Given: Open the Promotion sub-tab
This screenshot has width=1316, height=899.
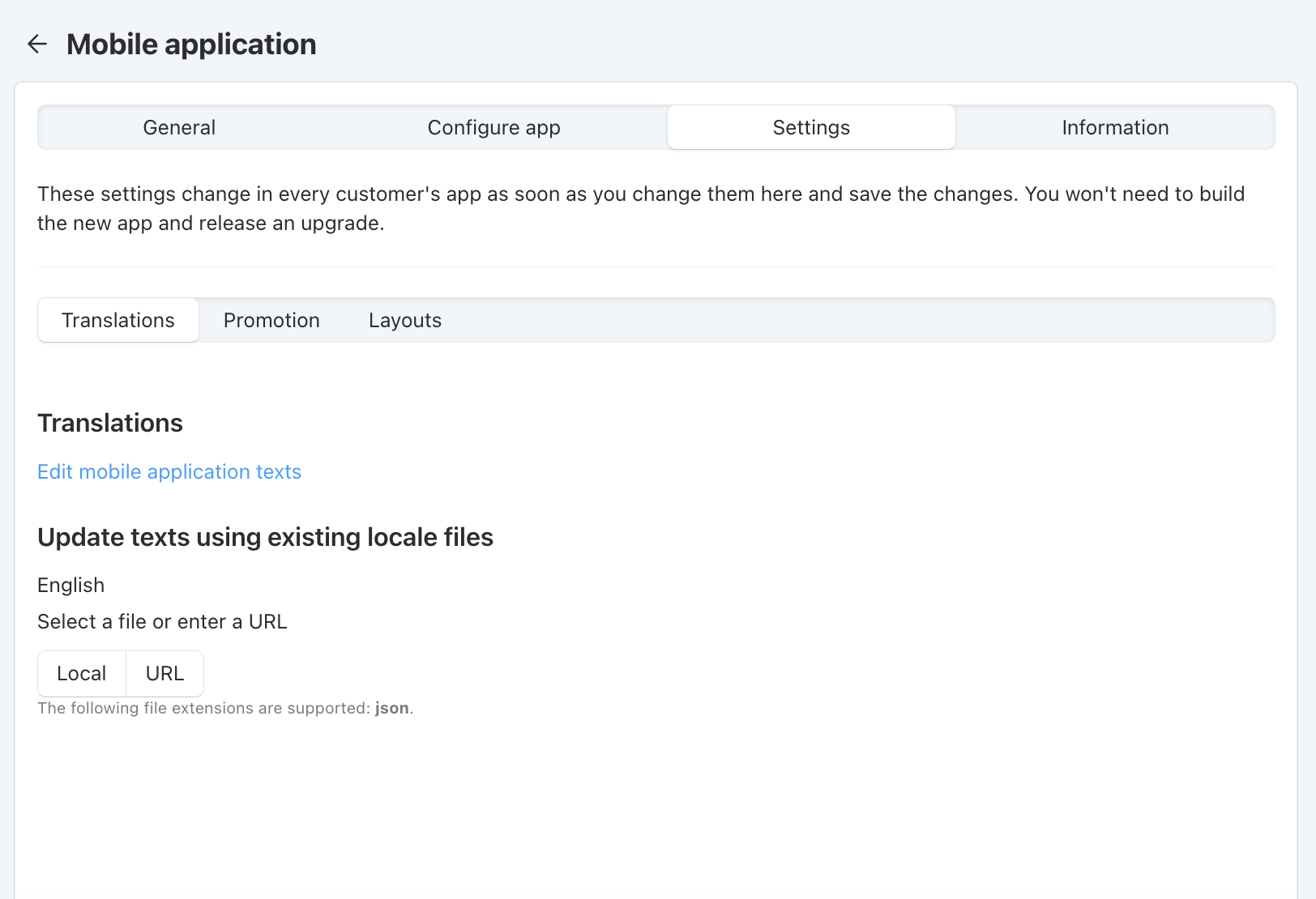Looking at the screenshot, I should [271, 320].
